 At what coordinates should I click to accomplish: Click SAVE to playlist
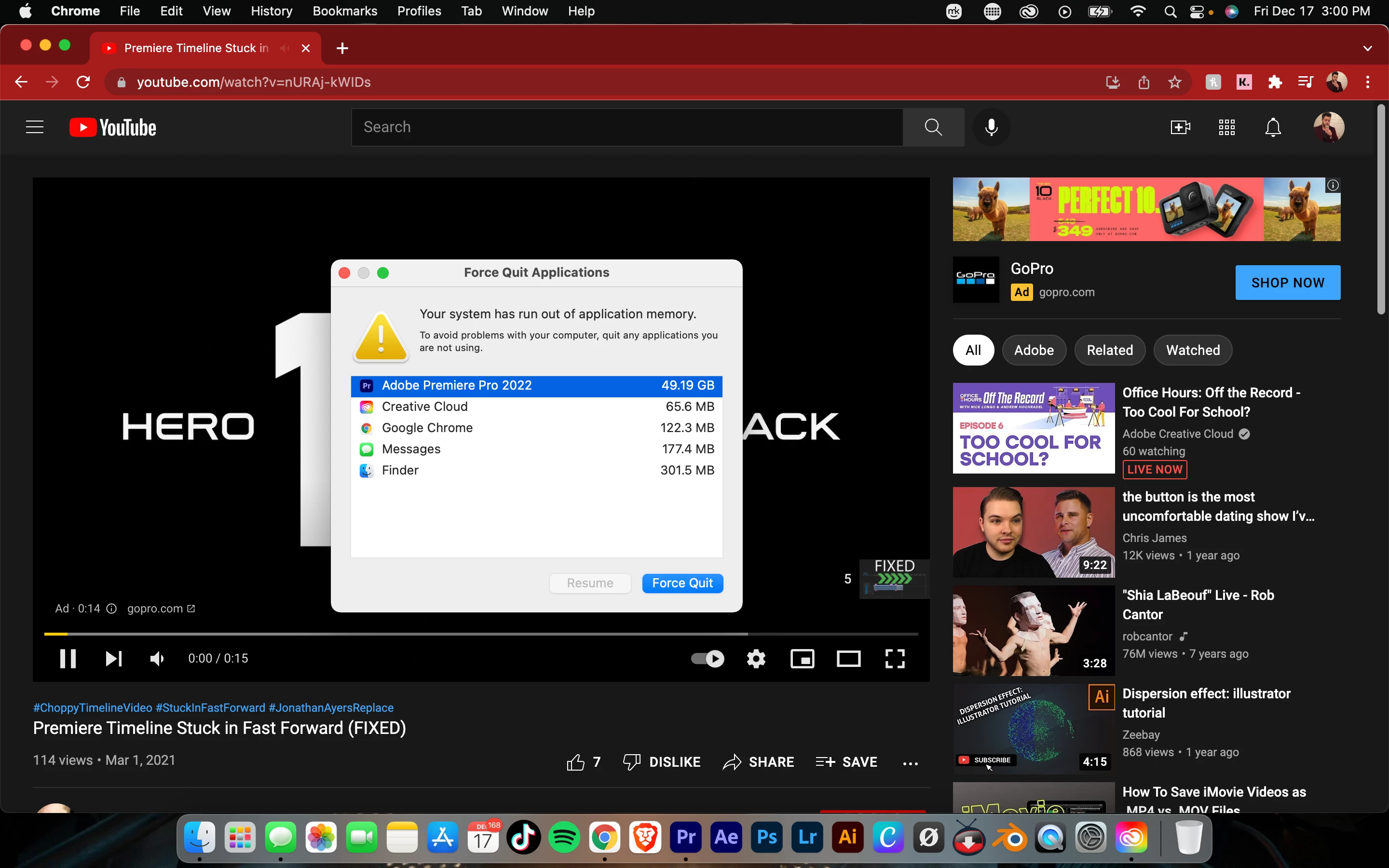tap(846, 762)
